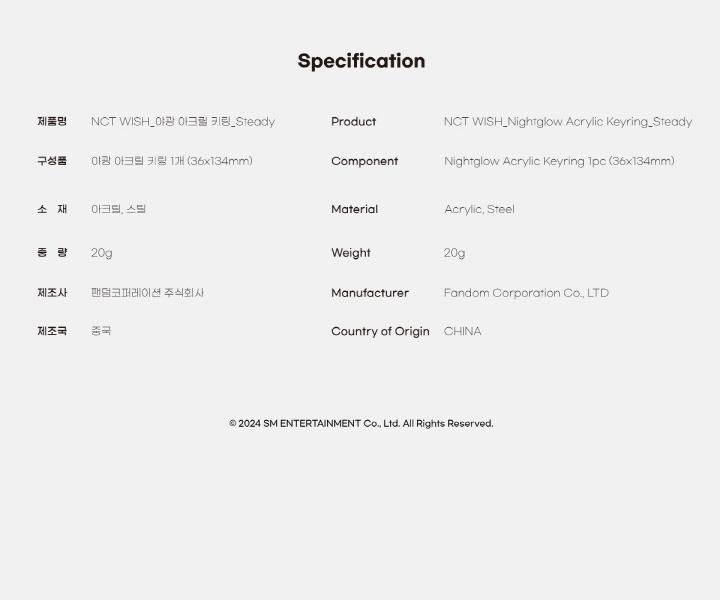Image resolution: width=720 pixels, height=600 pixels.
Task: Click the Korean 중국 origin value
Action: [x=101, y=331]
